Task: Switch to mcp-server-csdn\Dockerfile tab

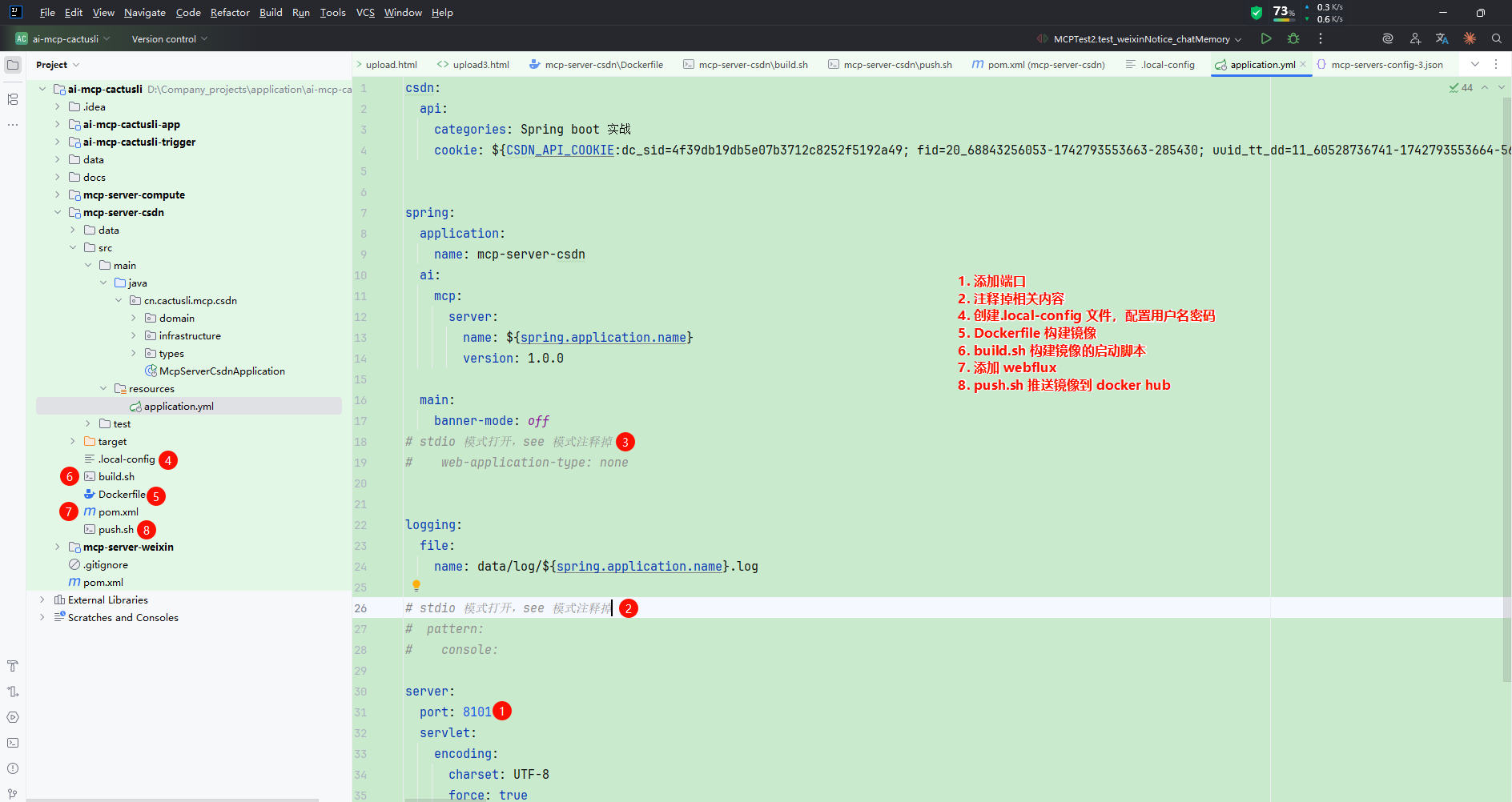Action: (597, 65)
